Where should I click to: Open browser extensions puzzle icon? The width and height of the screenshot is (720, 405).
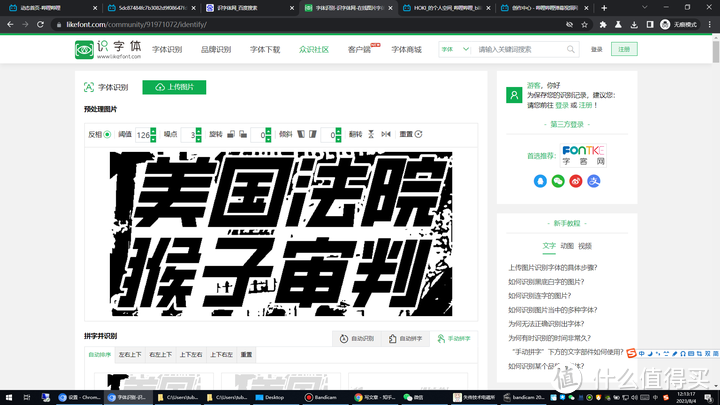pos(603,25)
